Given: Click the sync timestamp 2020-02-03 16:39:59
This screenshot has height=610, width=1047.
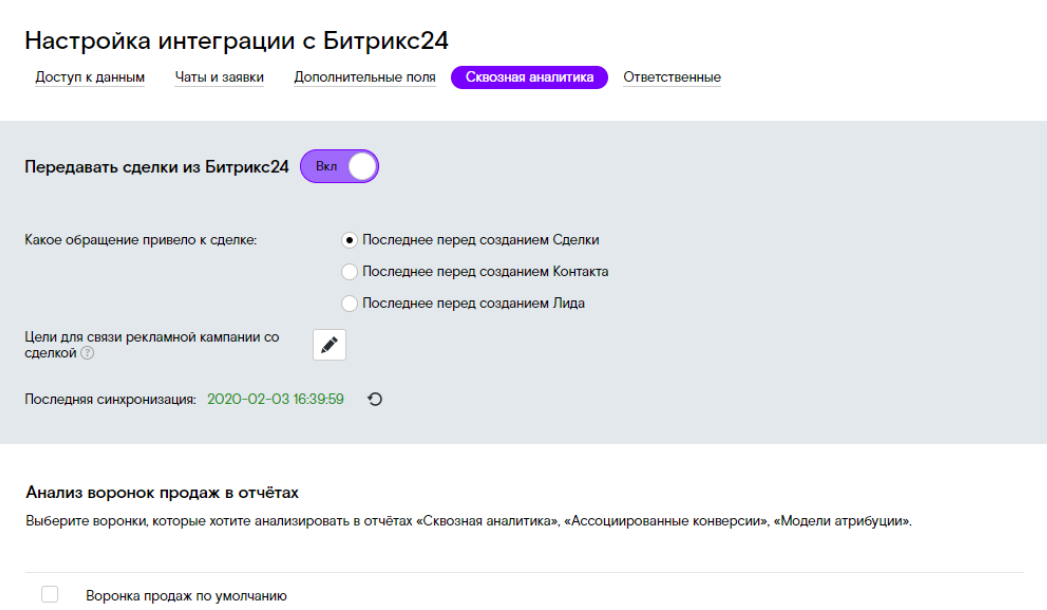Looking at the screenshot, I should [x=275, y=399].
